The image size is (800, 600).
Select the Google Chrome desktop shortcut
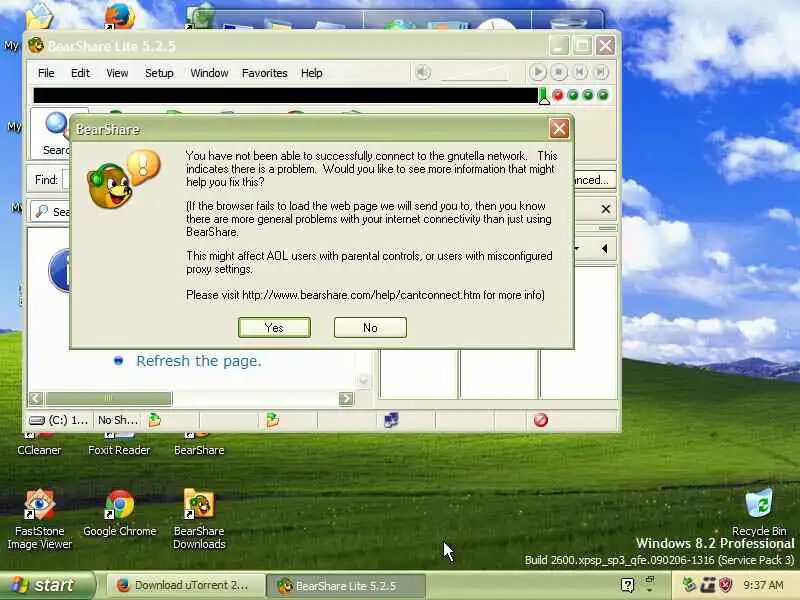pyautogui.click(x=119, y=513)
